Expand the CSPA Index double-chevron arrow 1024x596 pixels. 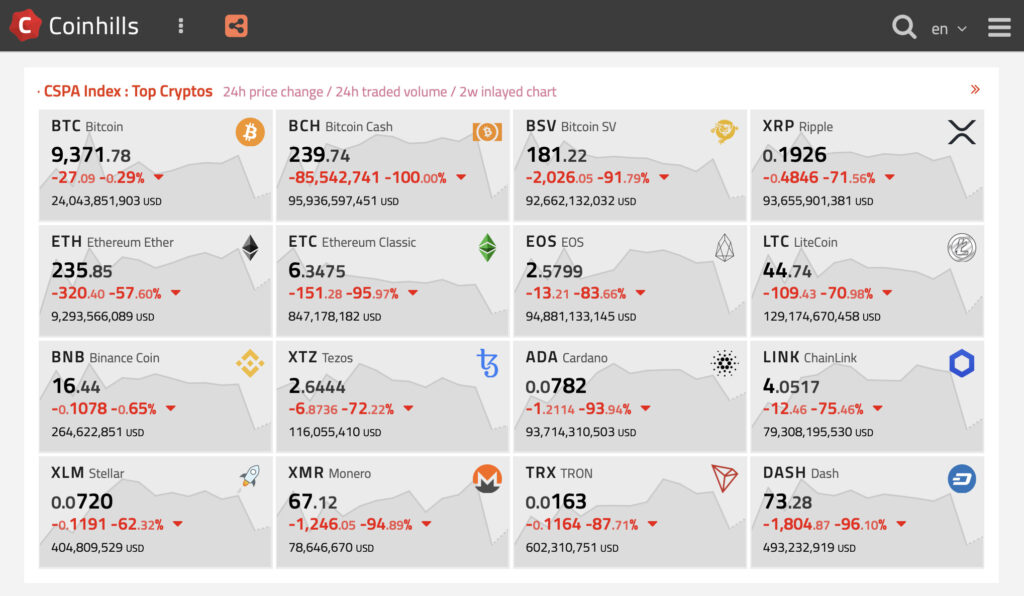975,89
